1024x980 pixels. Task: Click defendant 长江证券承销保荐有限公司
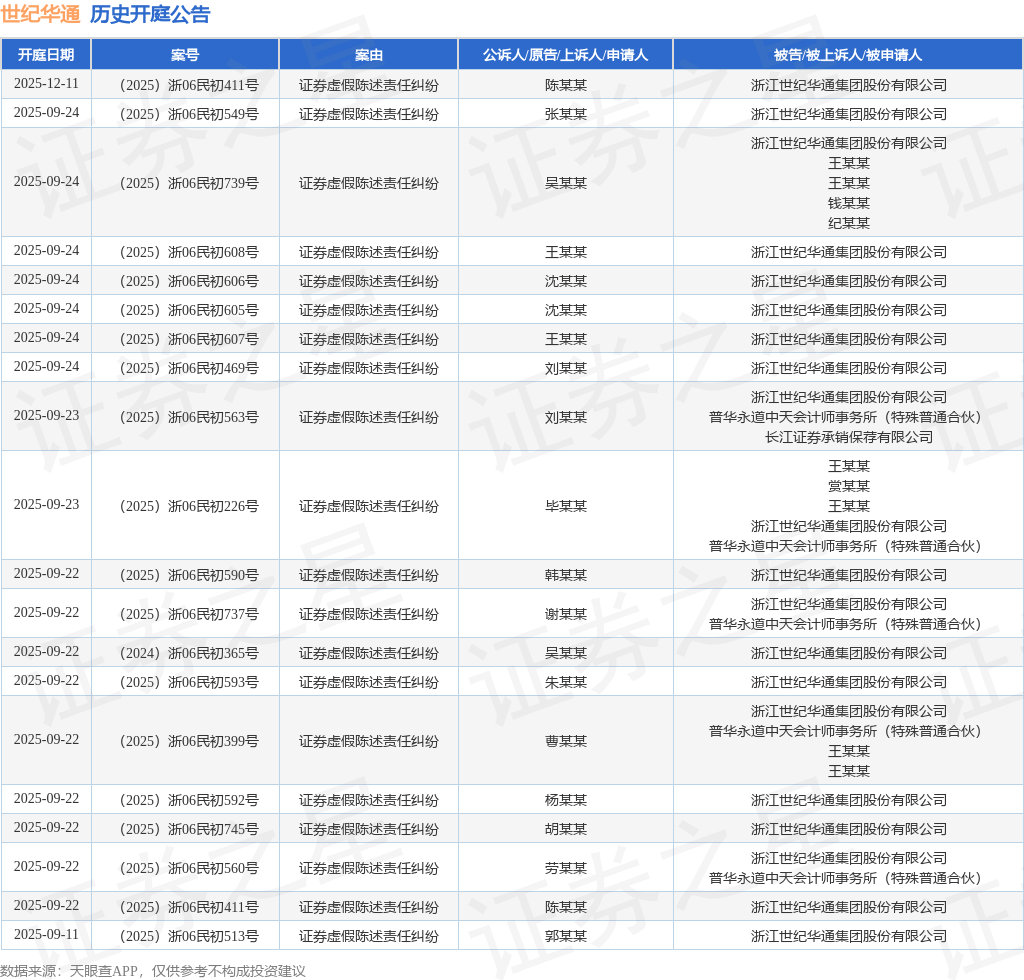[x=848, y=437]
